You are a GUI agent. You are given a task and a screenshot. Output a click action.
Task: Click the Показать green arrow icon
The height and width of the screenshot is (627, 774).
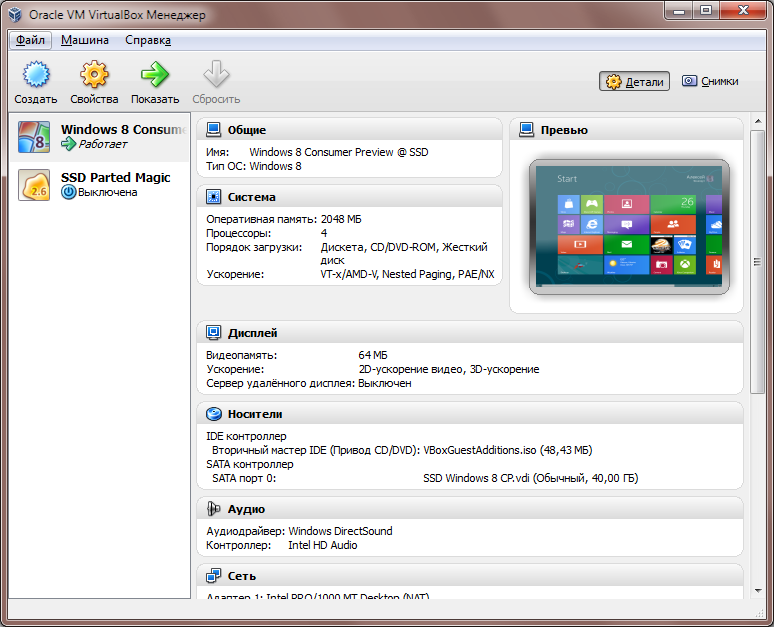click(x=155, y=75)
